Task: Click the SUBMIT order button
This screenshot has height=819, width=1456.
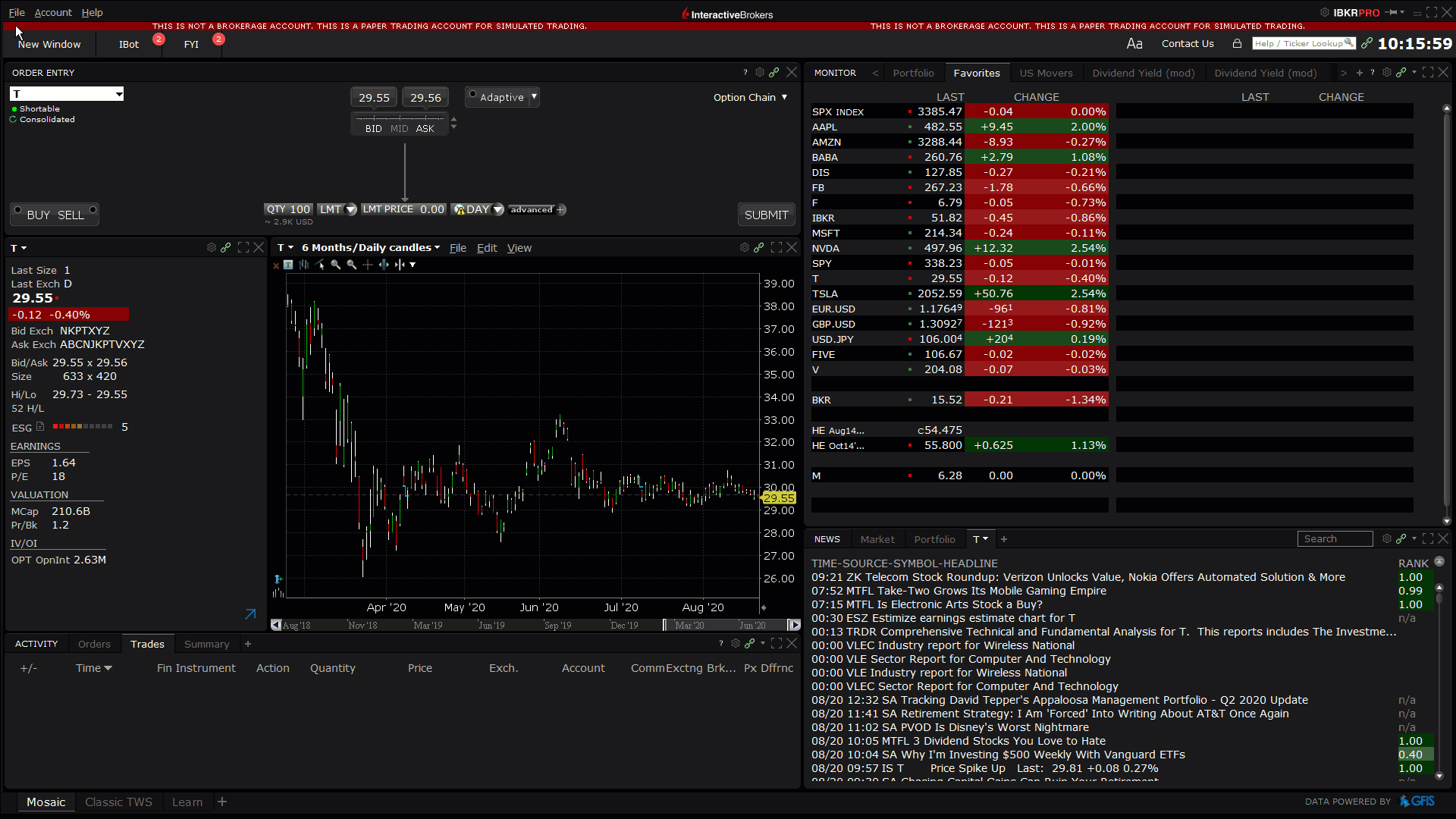Action: [x=766, y=215]
